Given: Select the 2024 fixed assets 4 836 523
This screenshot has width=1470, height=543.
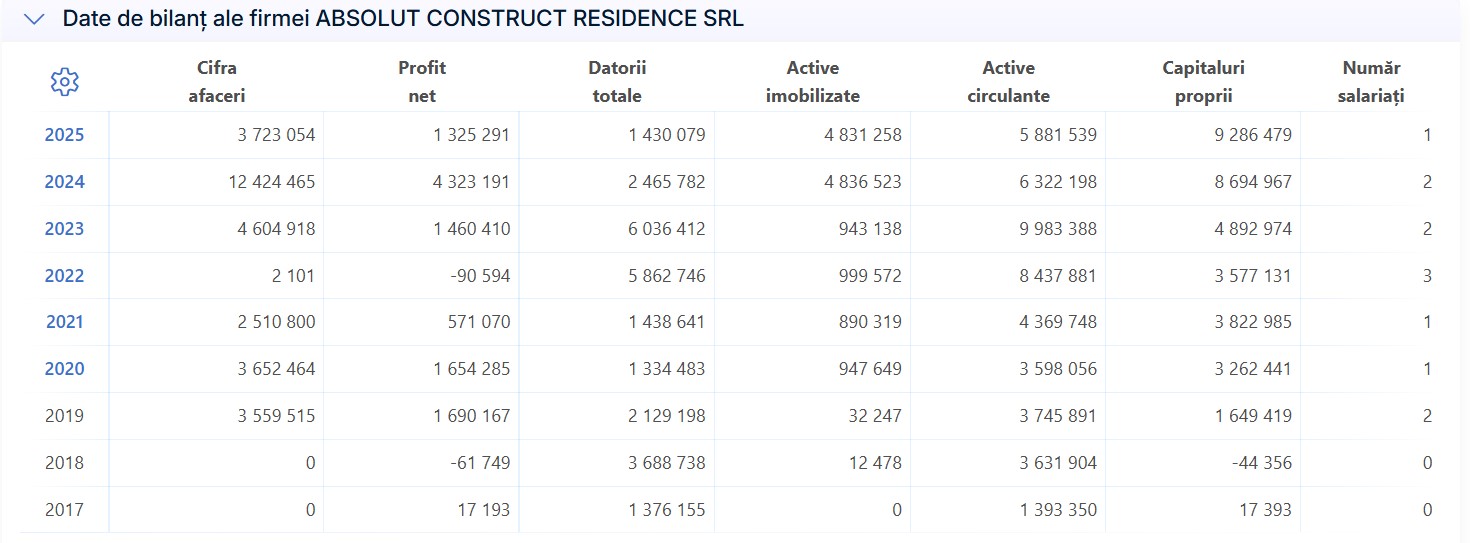Looking at the screenshot, I should pos(862,182).
